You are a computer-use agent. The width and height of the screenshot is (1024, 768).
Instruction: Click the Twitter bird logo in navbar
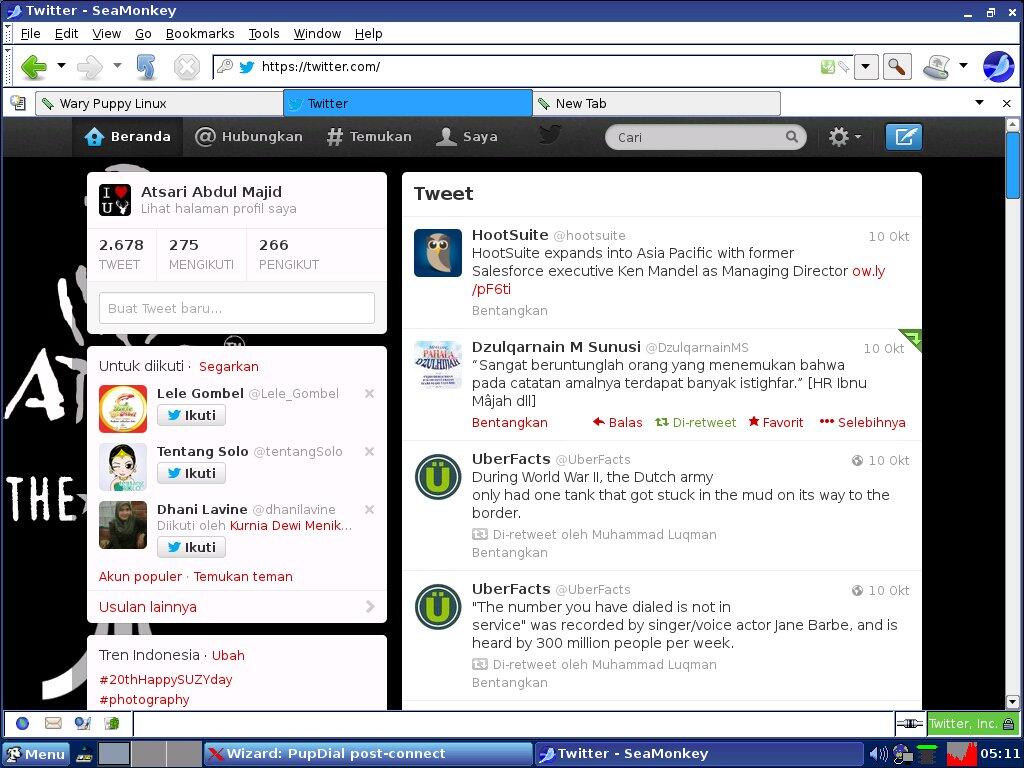[x=549, y=135]
